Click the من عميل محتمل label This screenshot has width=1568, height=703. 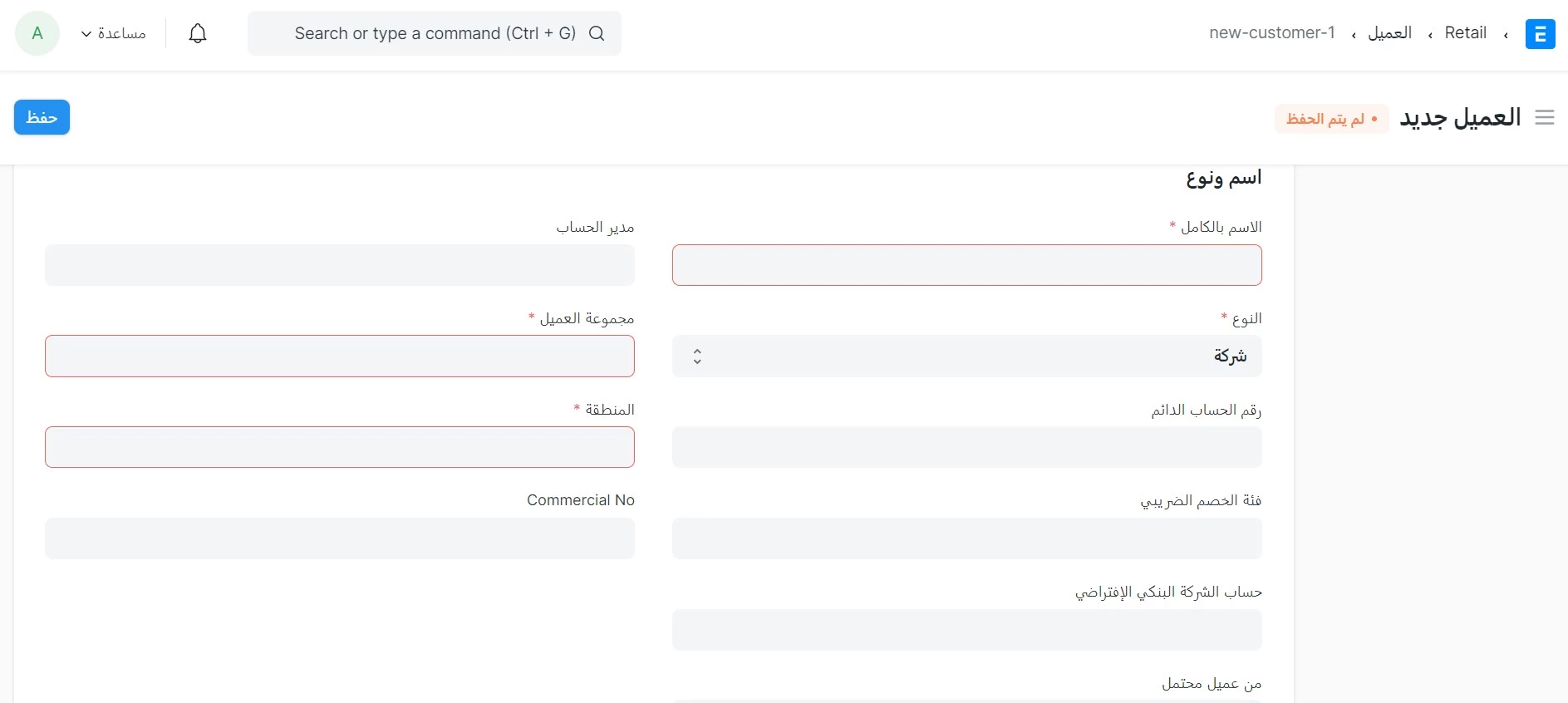(1212, 683)
